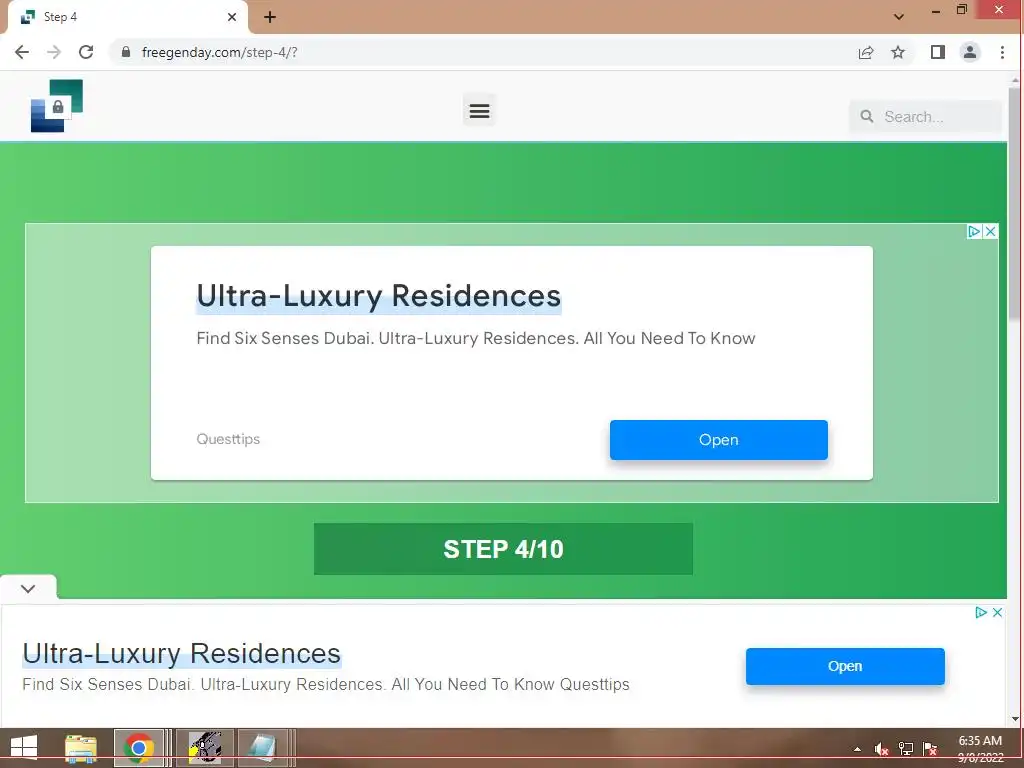Click Open button in top ad
Screen dimensions: 1024x768
718,440
